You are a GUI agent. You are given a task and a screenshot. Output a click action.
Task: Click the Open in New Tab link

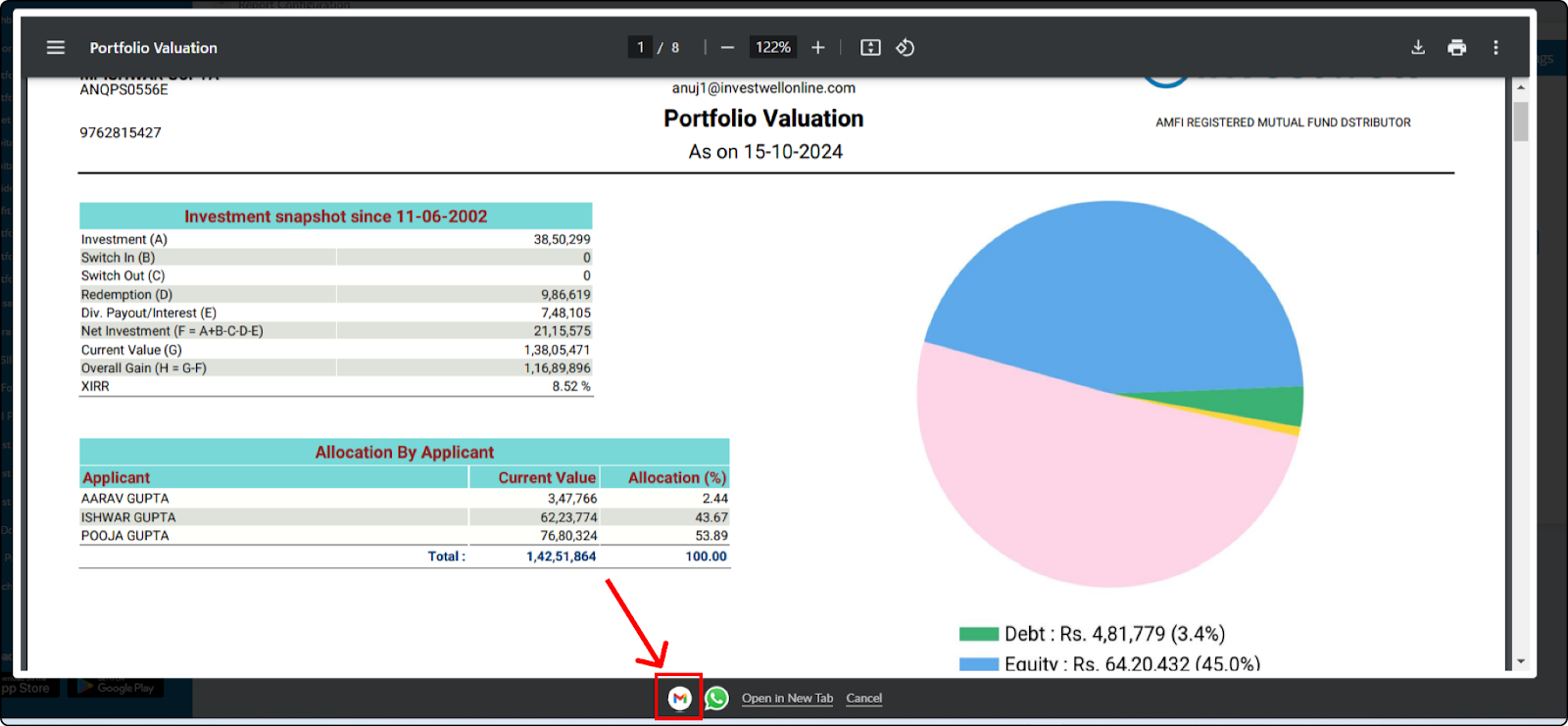pyautogui.click(x=787, y=699)
